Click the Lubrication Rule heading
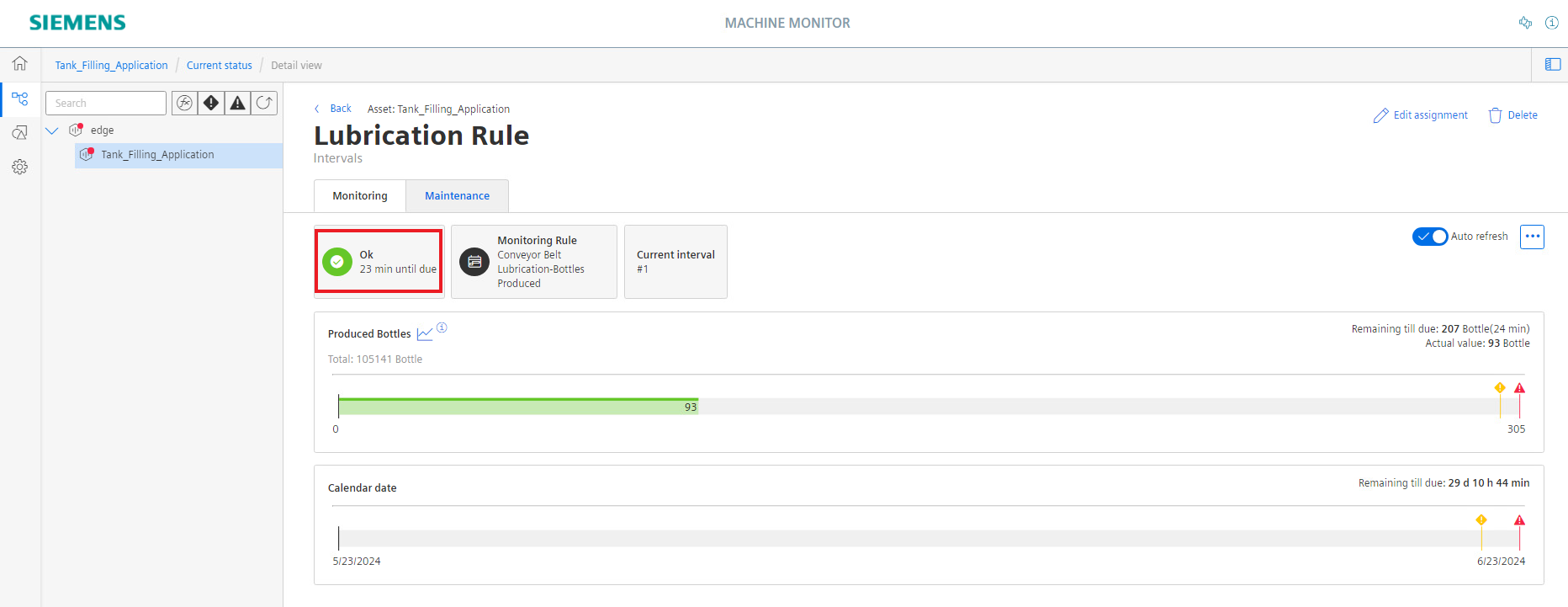 coord(421,136)
